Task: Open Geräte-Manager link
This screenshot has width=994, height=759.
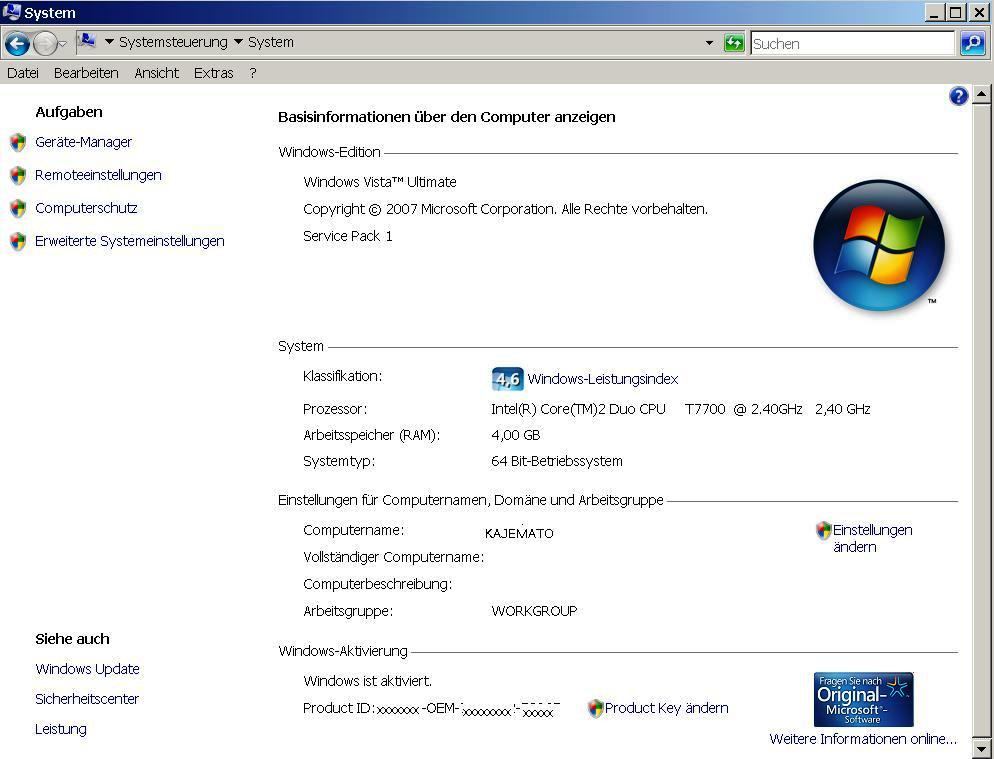Action: 84,142
